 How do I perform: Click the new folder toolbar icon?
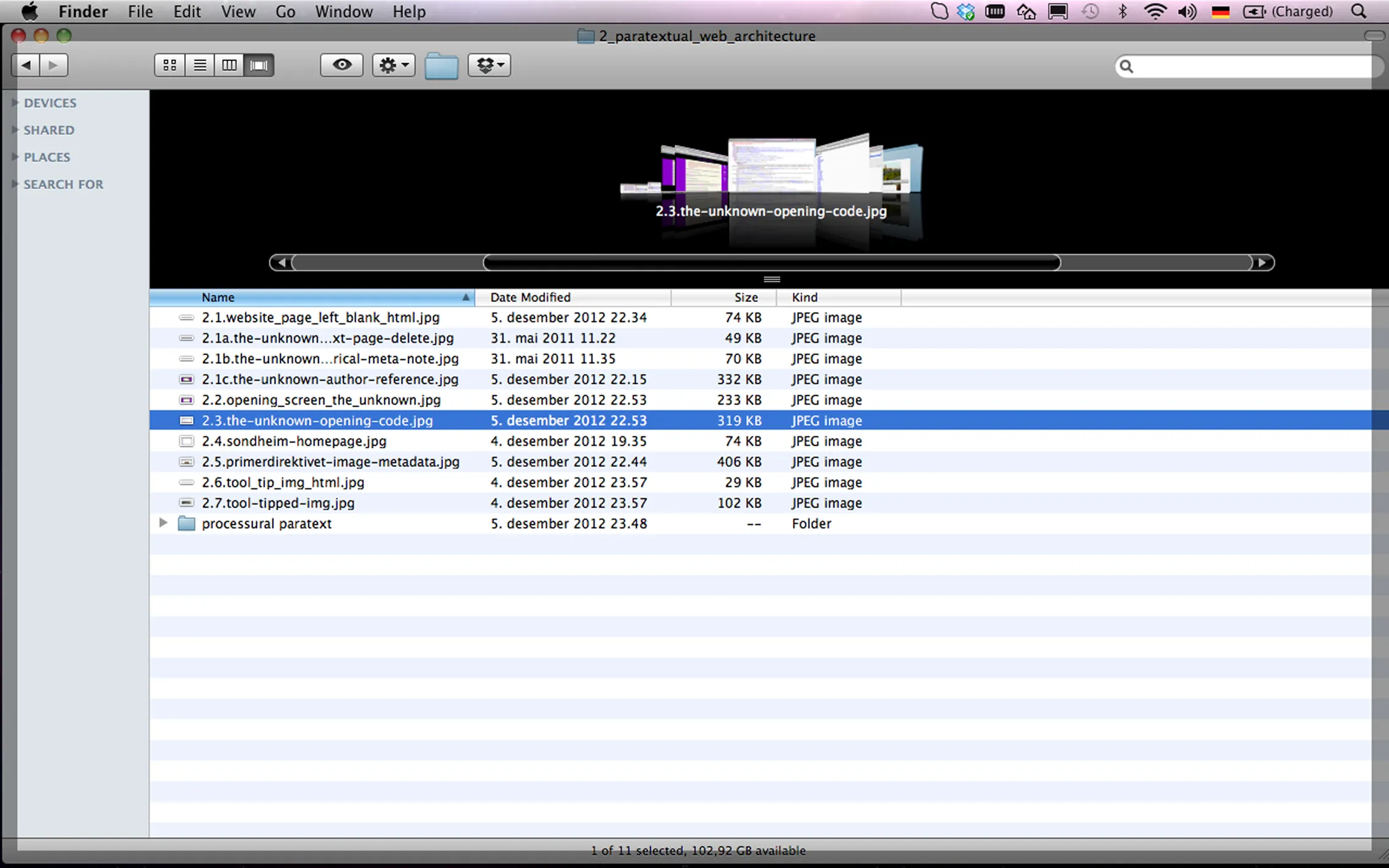click(441, 65)
